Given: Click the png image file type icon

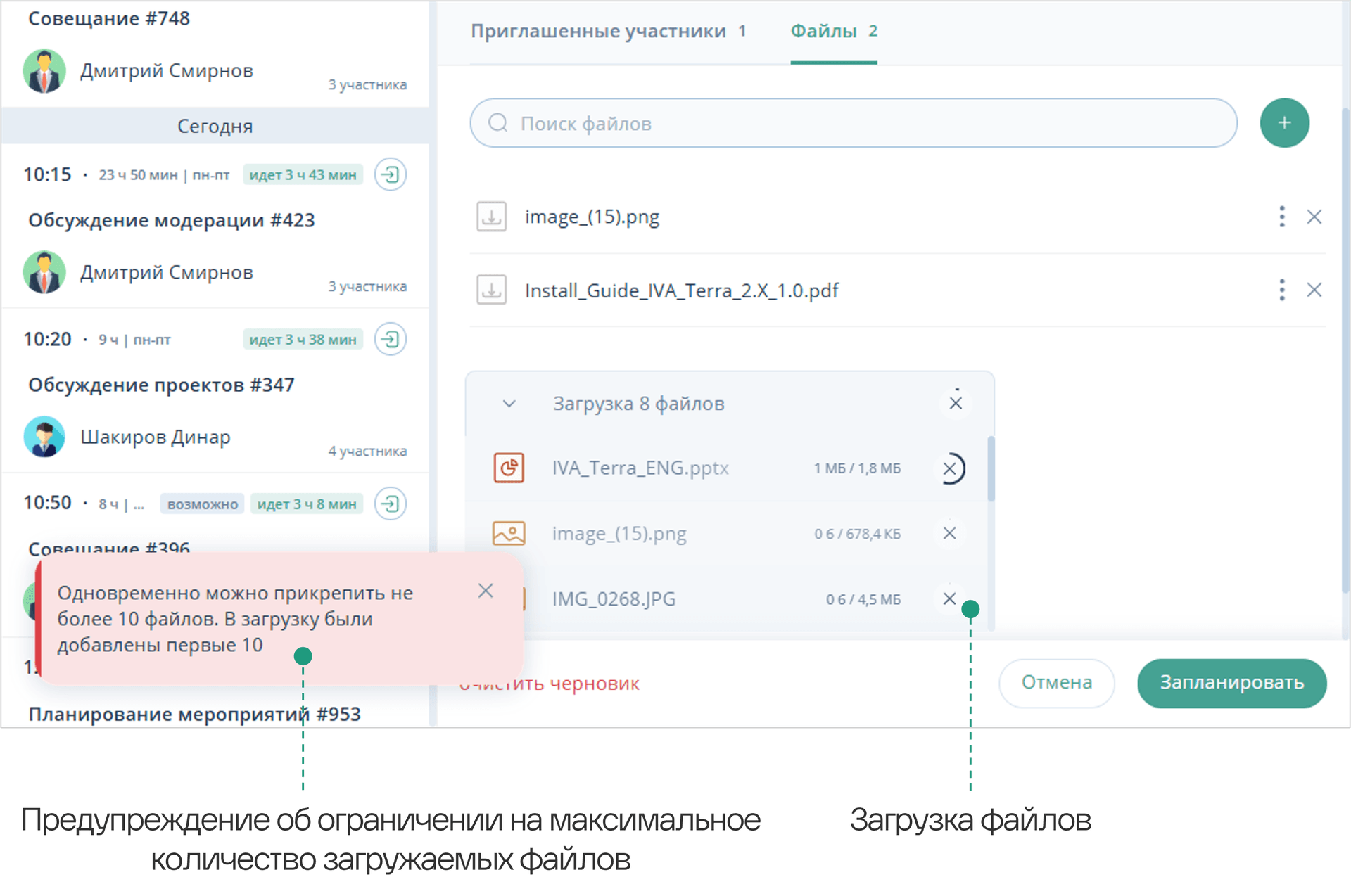Looking at the screenshot, I should [509, 533].
